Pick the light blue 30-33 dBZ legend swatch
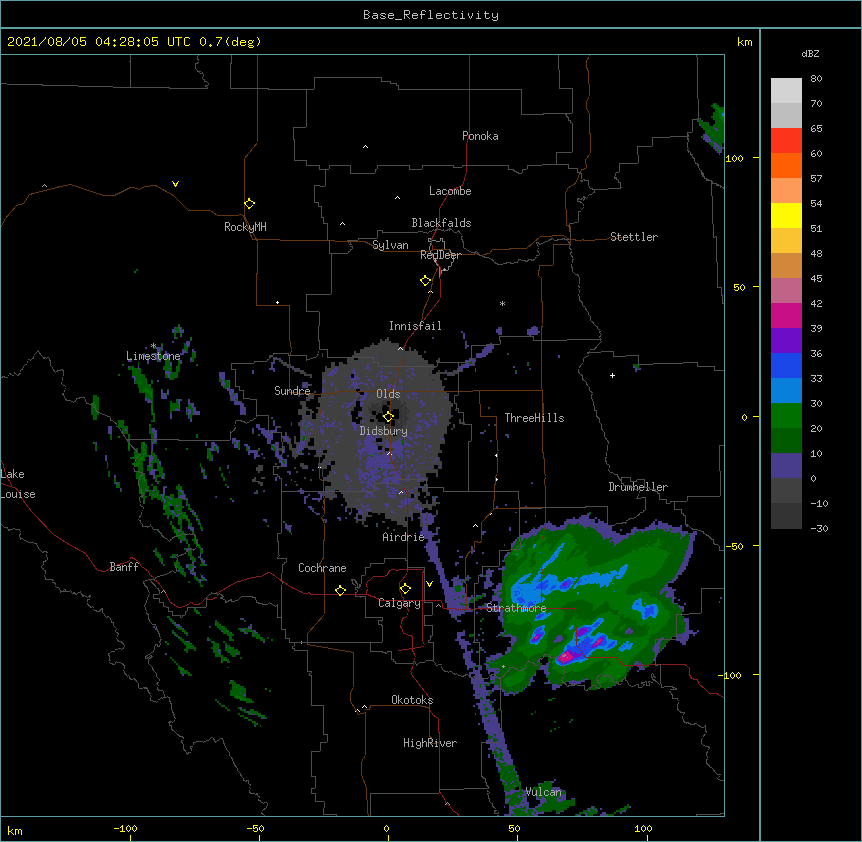 pyautogui.click(x=786, y=390)
